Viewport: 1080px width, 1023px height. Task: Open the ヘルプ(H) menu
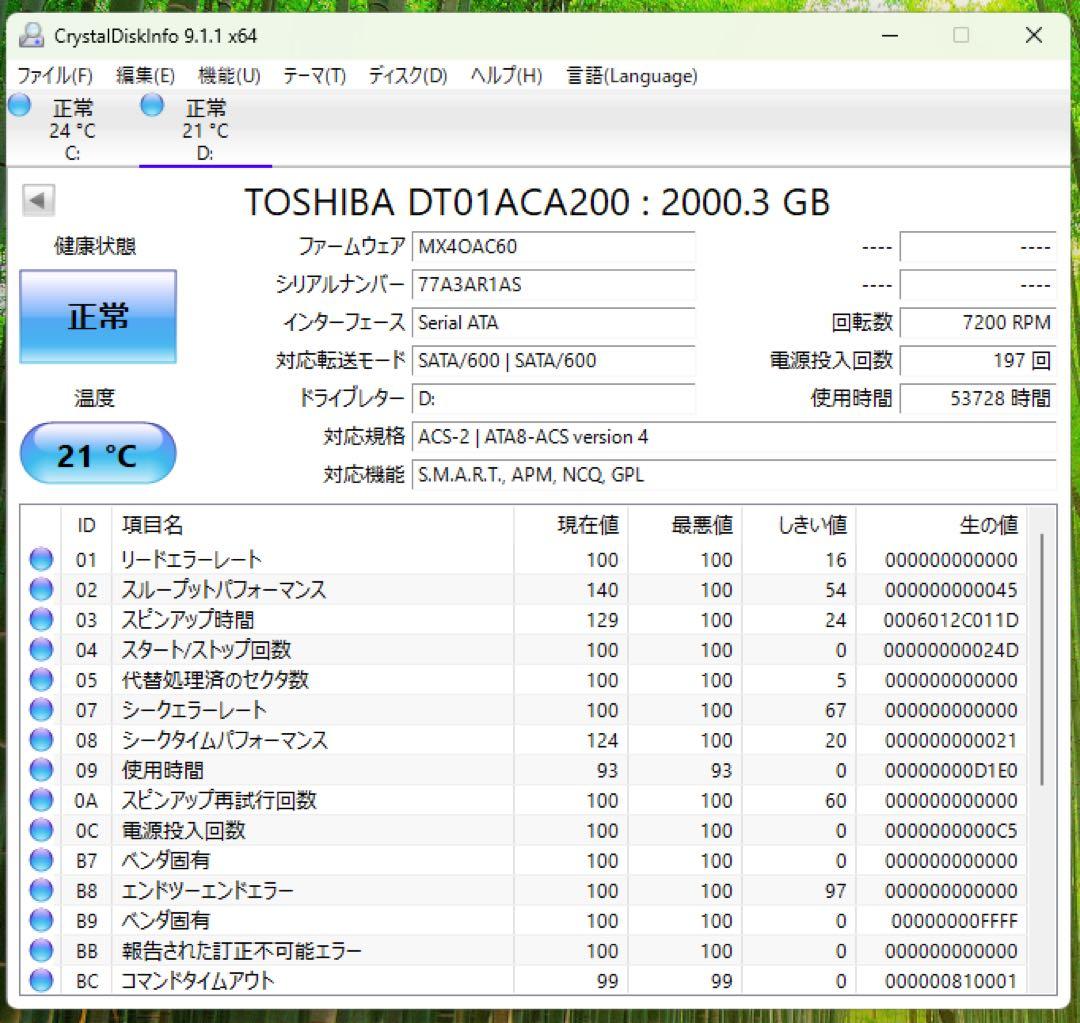[502, 75]
